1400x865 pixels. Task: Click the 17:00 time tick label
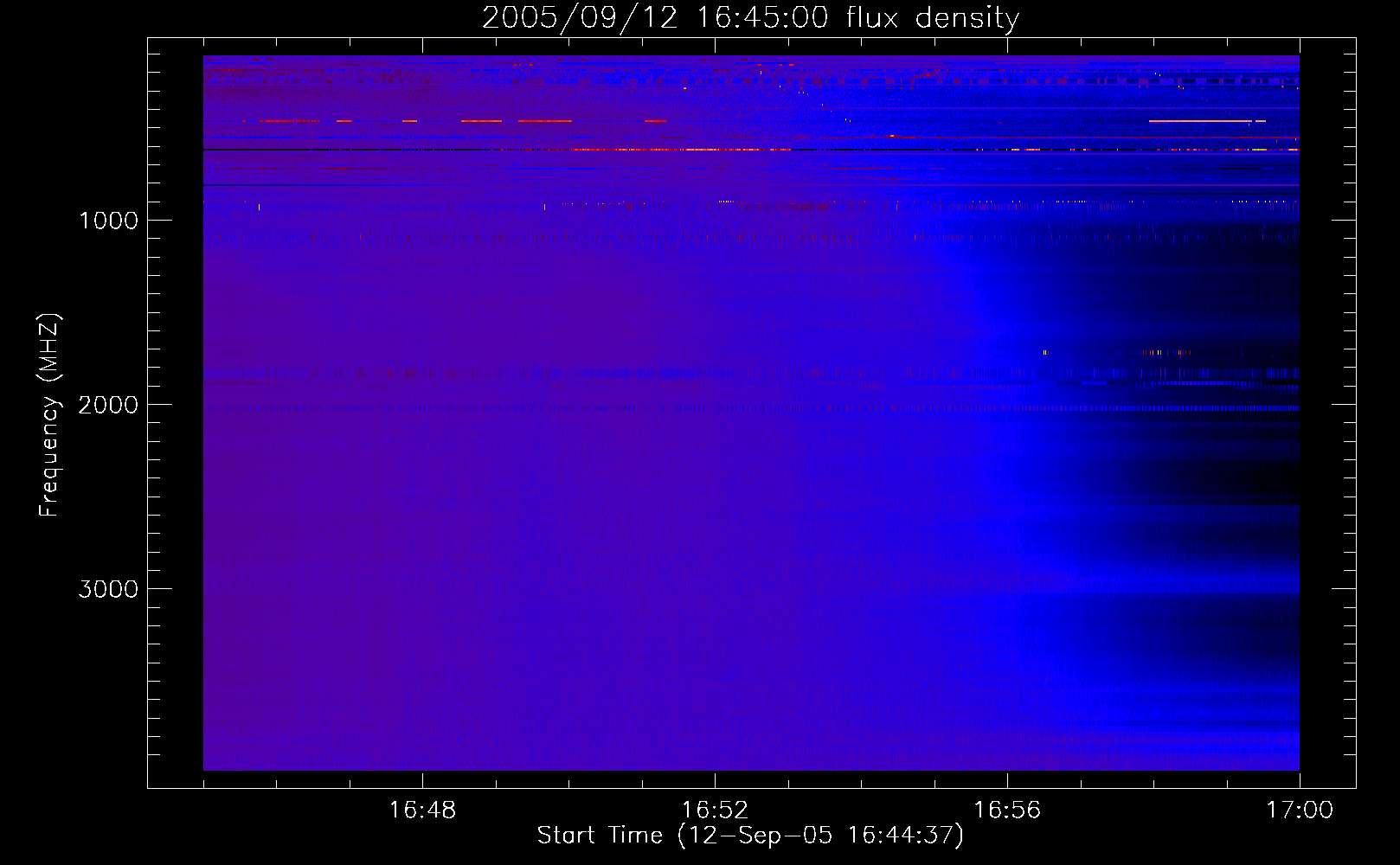pos(1300,811)
